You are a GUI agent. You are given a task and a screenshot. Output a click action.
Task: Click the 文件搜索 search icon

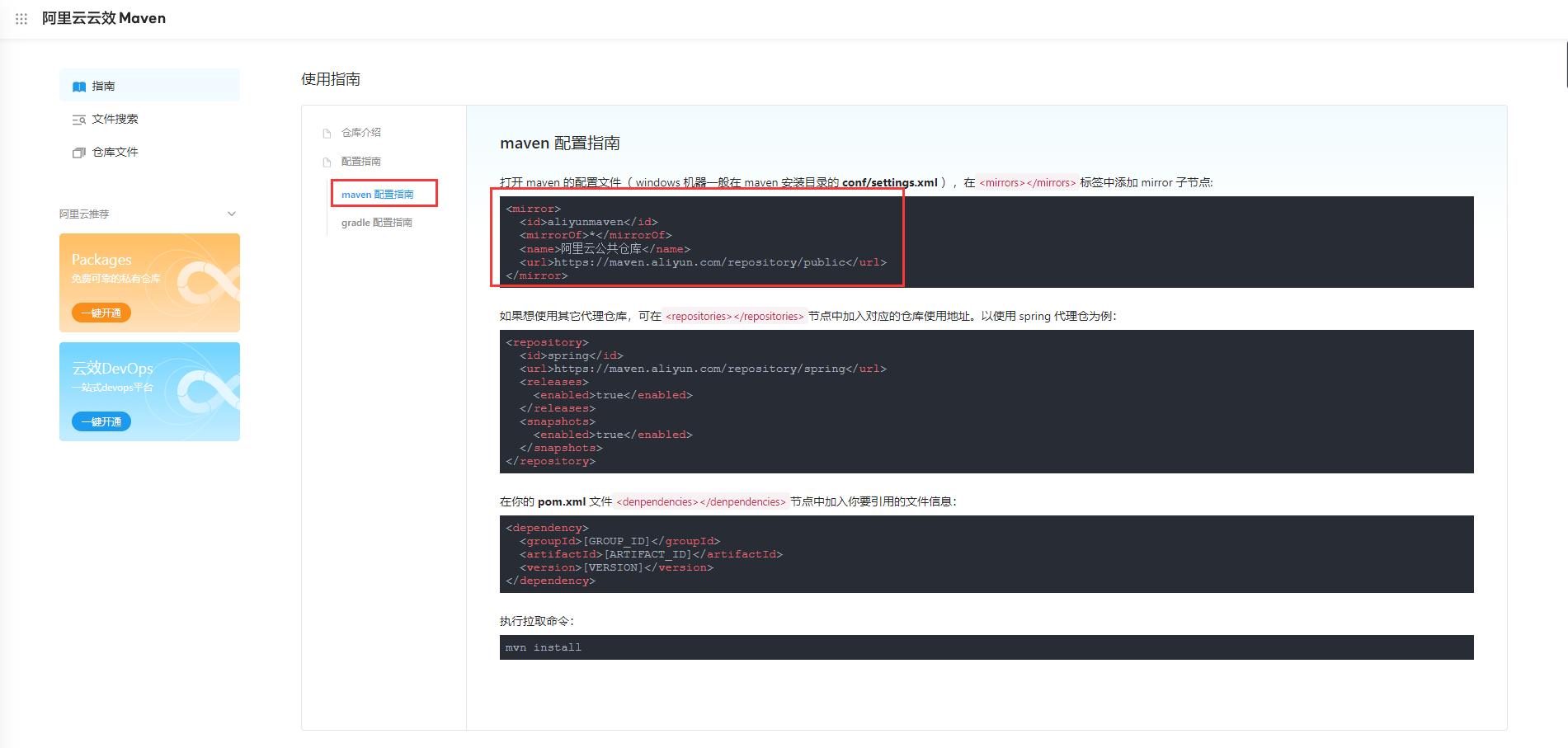pyautogui.click(x=79, y=120)
